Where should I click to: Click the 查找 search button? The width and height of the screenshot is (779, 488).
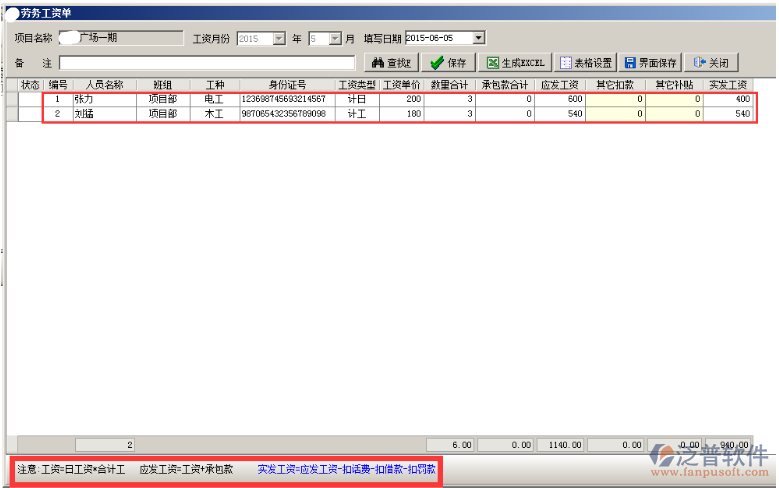(388, 63)
